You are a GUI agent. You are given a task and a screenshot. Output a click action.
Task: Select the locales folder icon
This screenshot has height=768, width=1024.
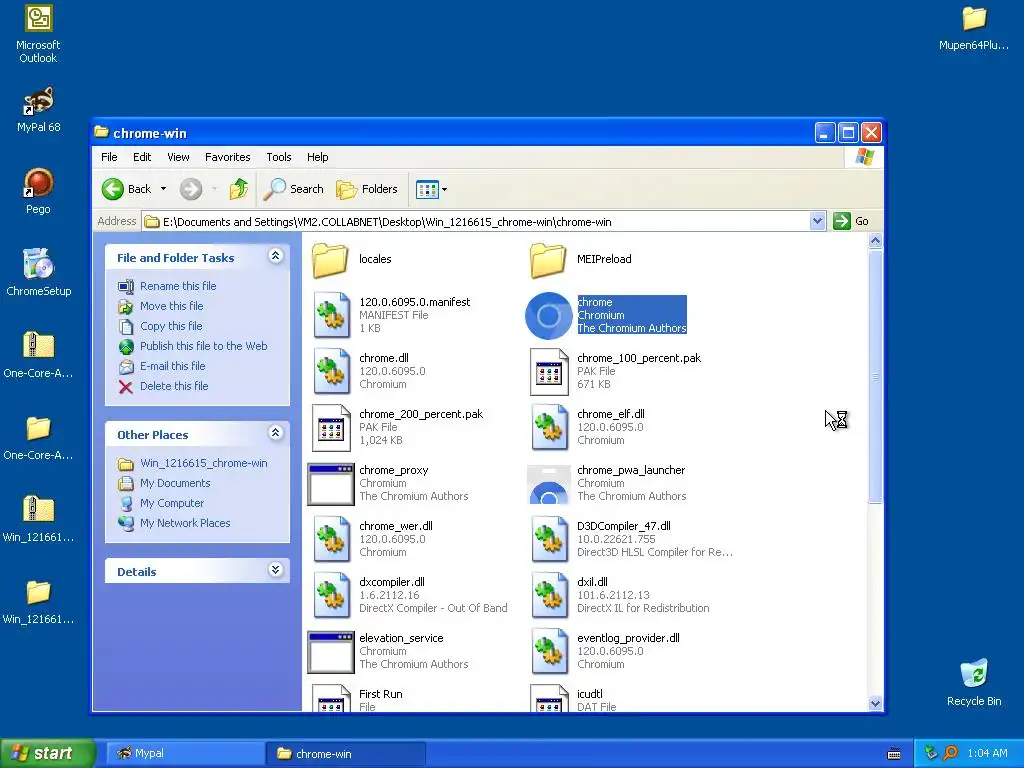[330, 260]
